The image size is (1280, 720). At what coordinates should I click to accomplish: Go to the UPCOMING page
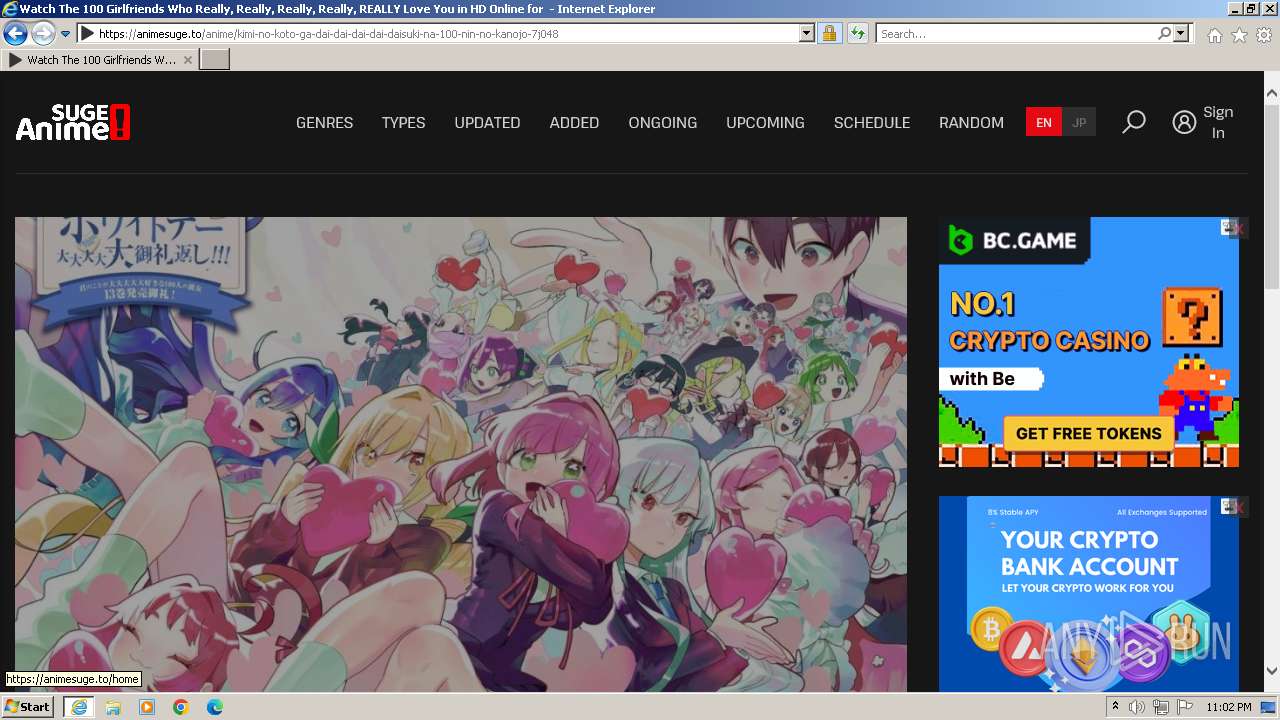point(765,122)
